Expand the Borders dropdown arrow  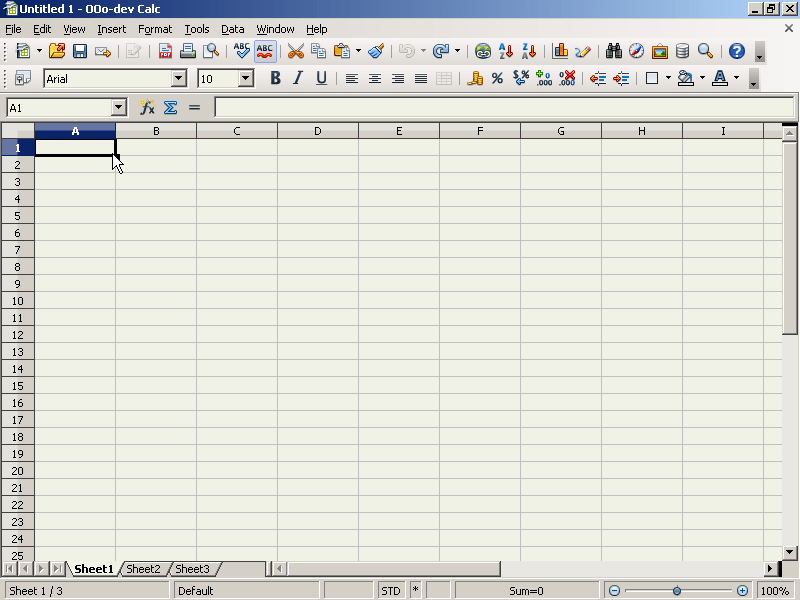[x=668, y=78]
